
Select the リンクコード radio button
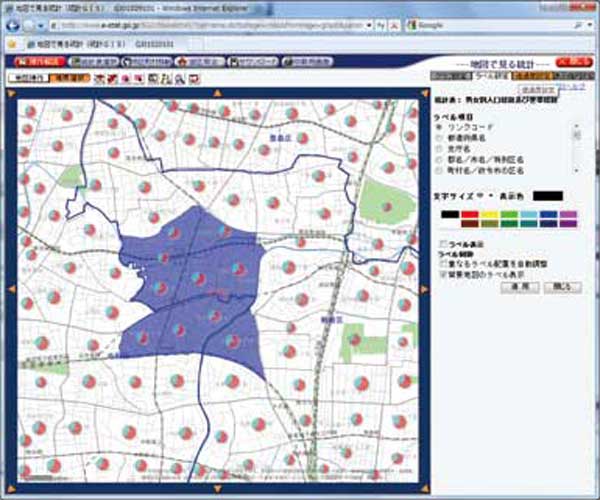pyautogui.click(x=439, y=127)
